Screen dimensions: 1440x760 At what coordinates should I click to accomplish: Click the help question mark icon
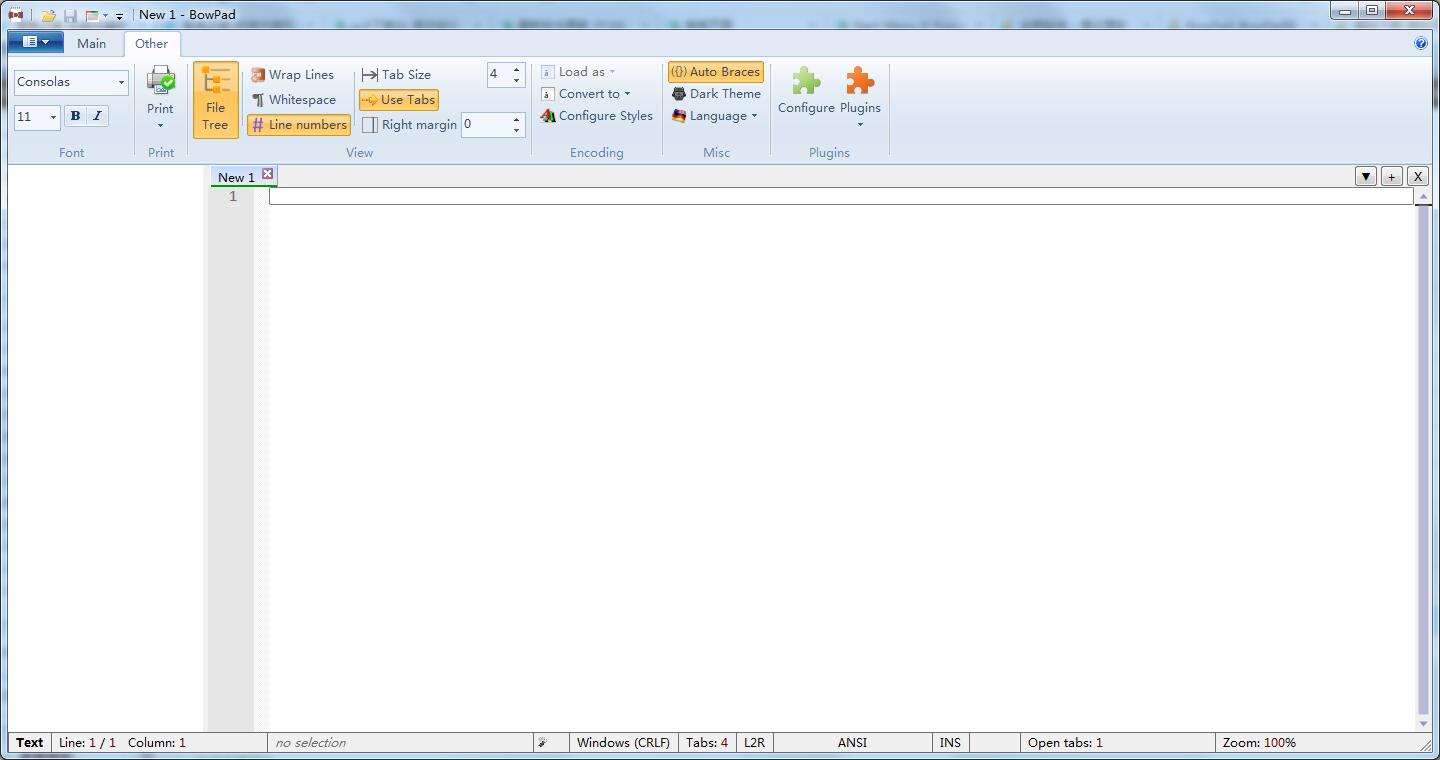click(x=1421, y=43)
